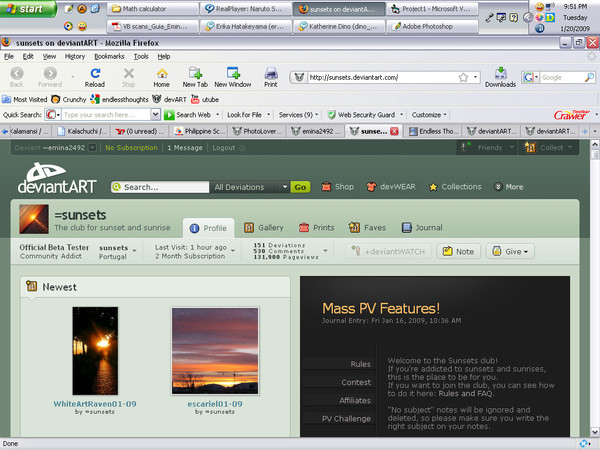Switch to the Faves tab
Image resolution: width=600 pixels, height=450 pixels.
367,228
